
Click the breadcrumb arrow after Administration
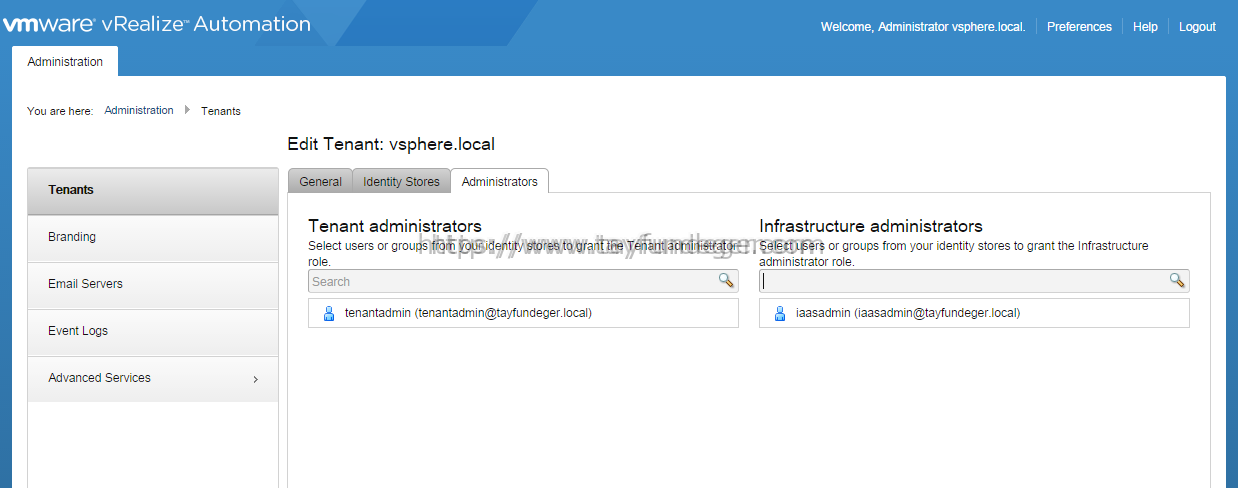[187, 110]
